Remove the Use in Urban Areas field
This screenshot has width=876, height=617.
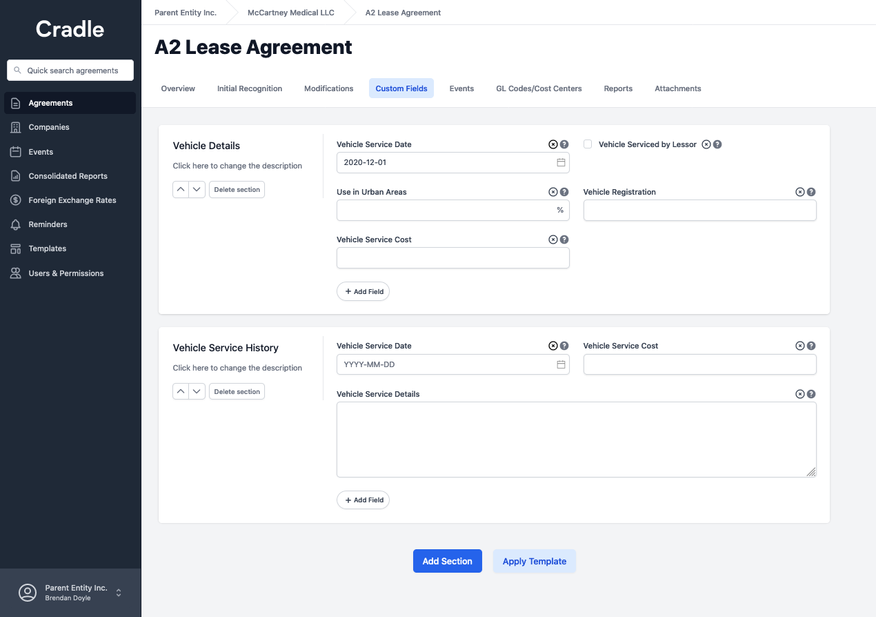click(x=553, y=192)
